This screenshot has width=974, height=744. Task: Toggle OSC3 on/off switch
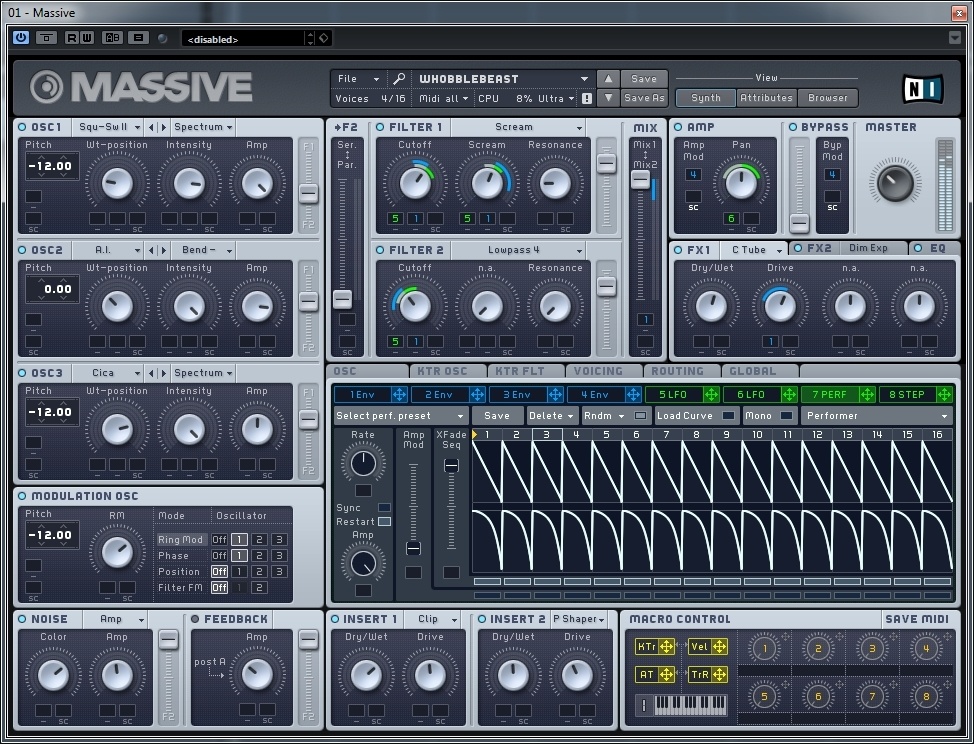pyautogui.click(x=22, y=373)
